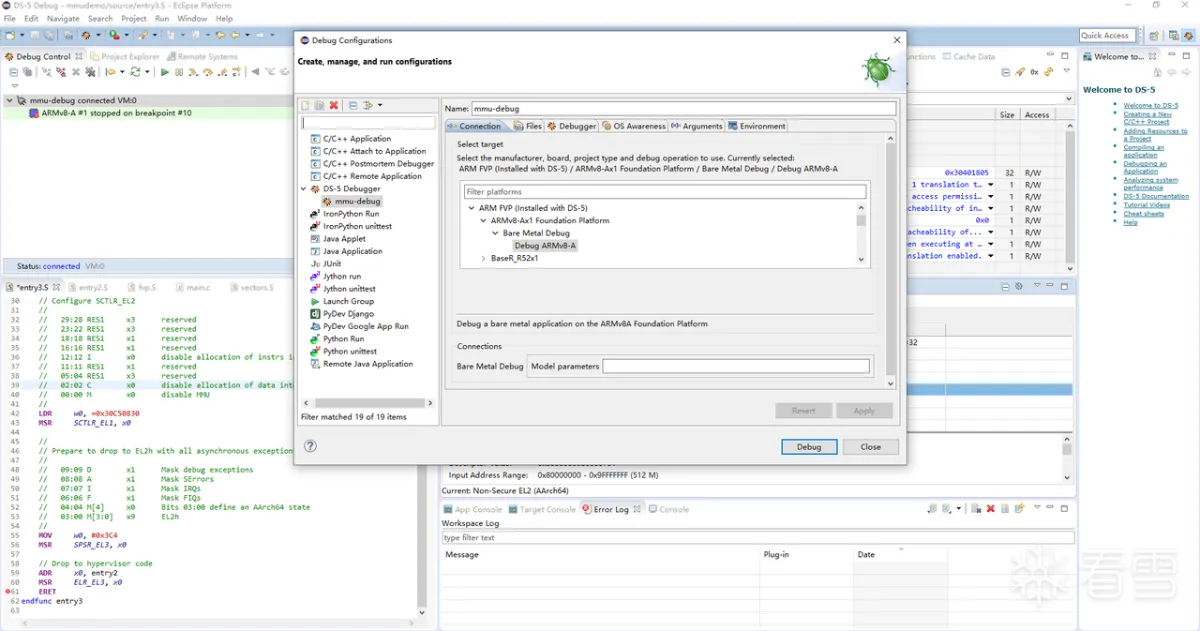Click the Continue (green play) icon in Debug Control
Screen dimensions: 1200x631
[165, 72]
